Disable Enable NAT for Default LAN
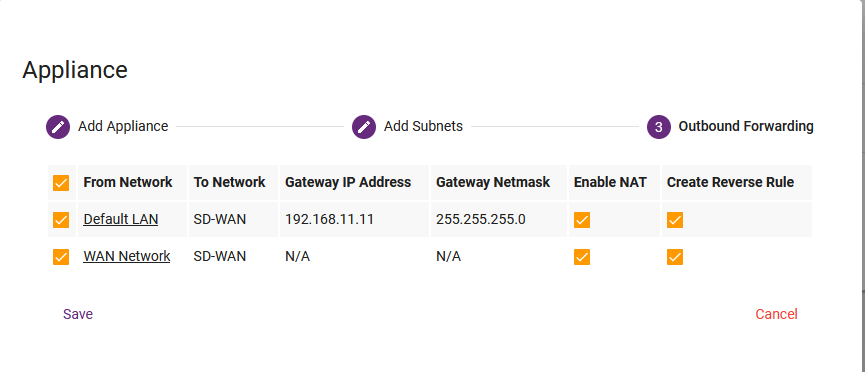 (x=581, y=220)
